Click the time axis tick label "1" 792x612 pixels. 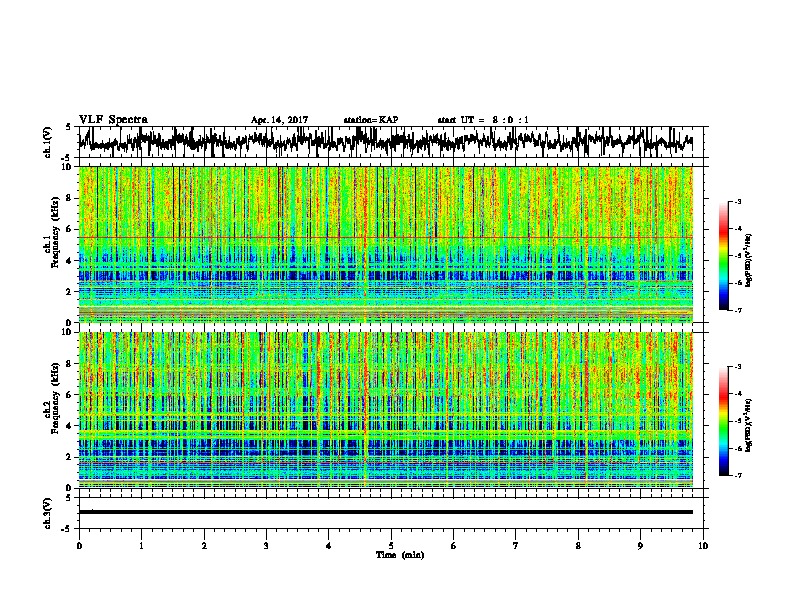[x=141, y=546]
